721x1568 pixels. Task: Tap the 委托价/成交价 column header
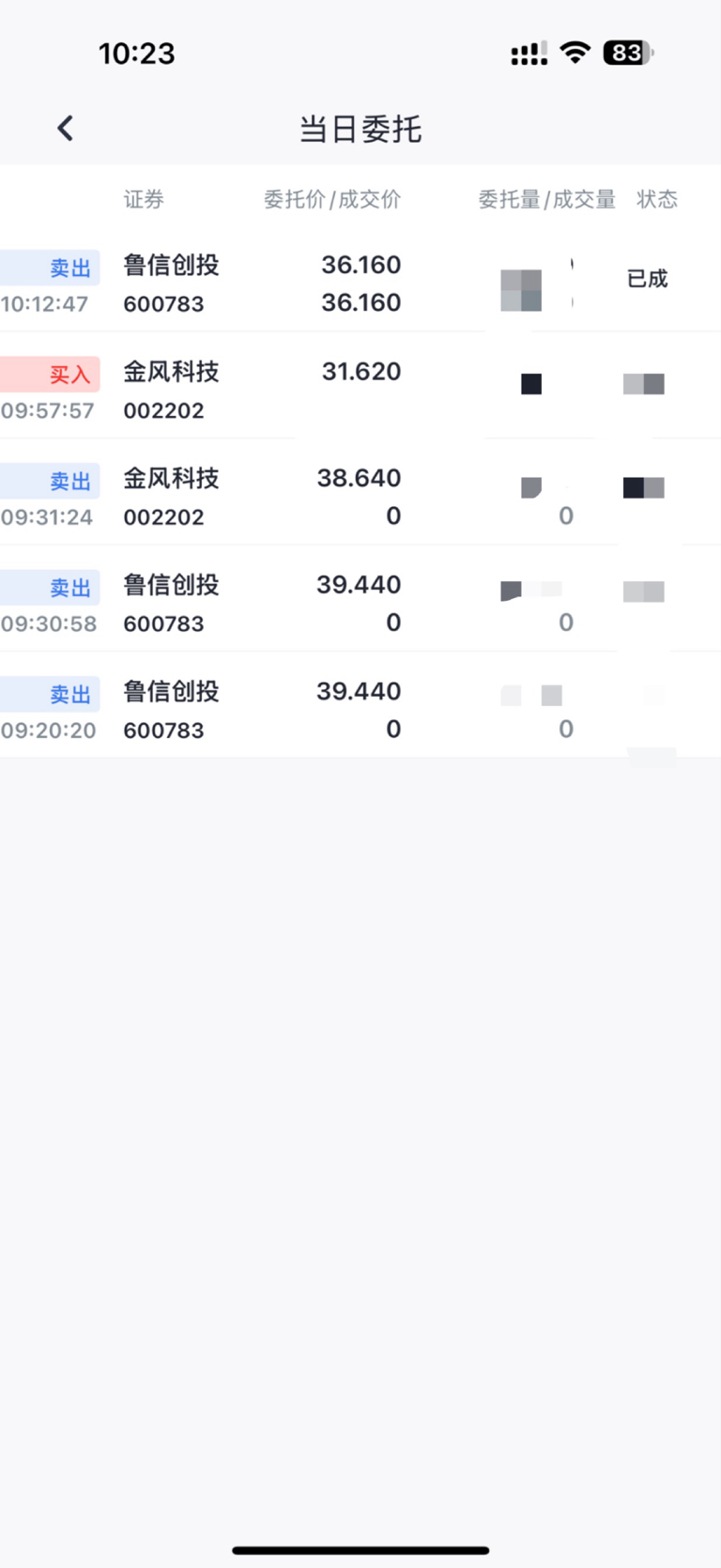tap(331, 199)
